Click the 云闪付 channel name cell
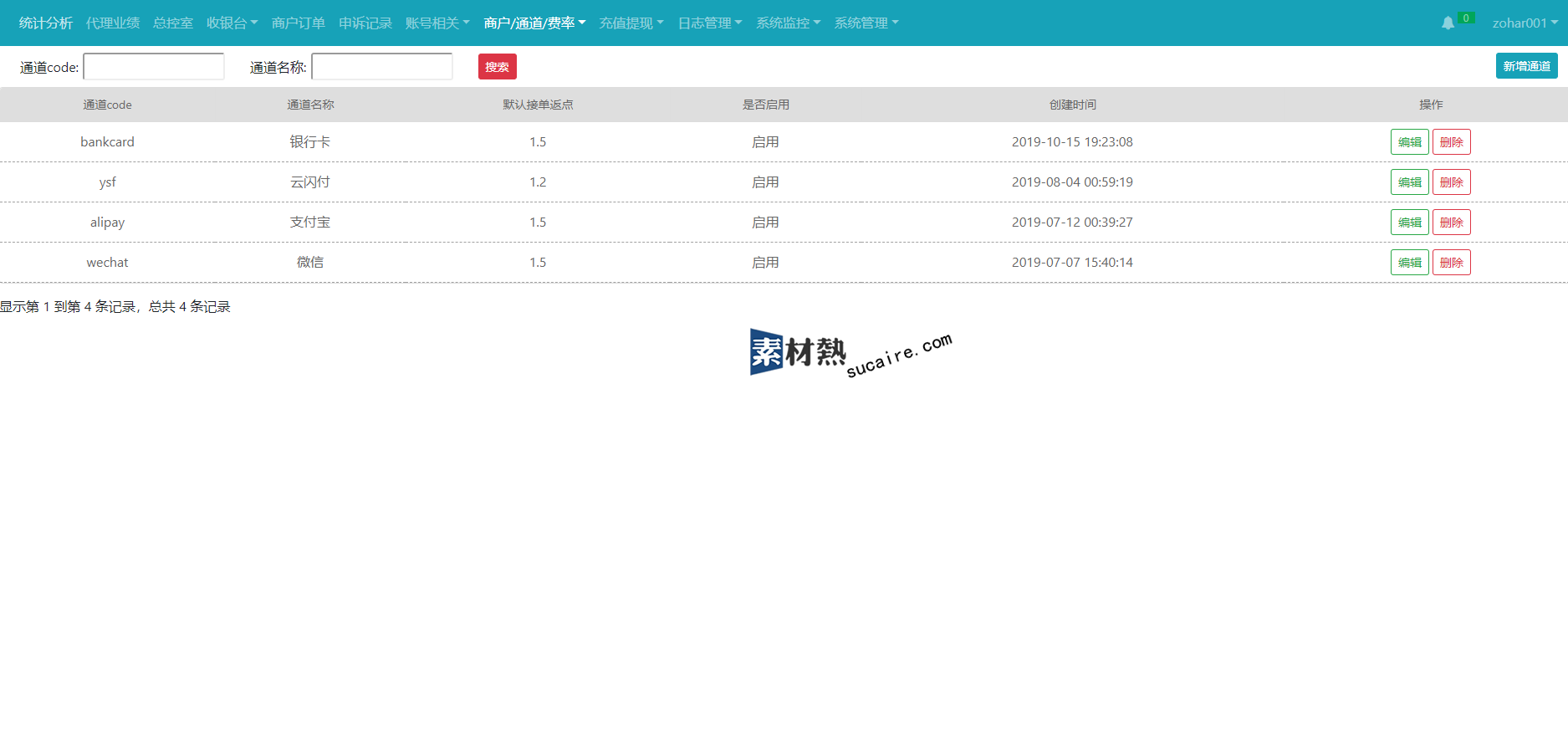The height and width of the screenshot is (737, 1568). tap(310, 182)
